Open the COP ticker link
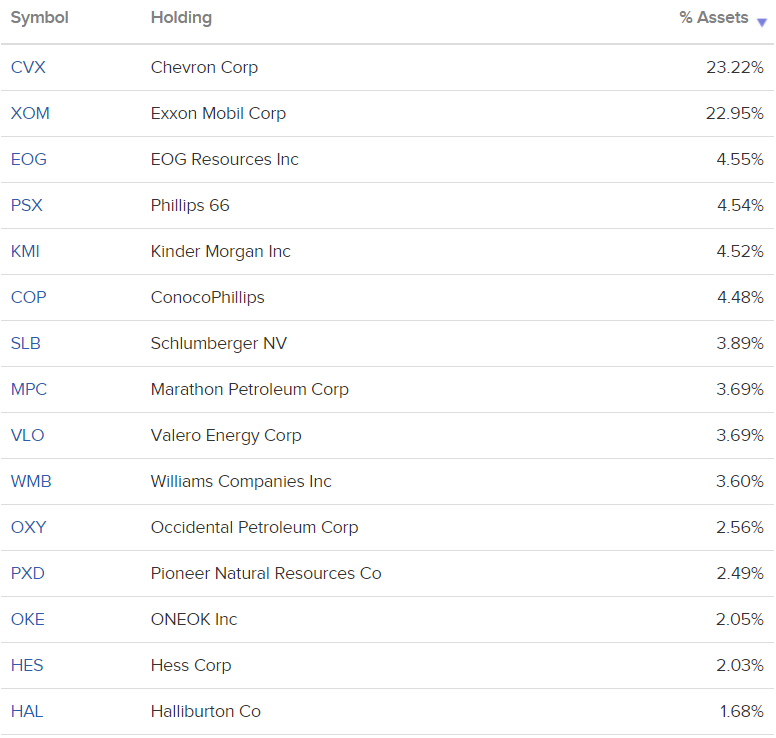776x738 pixels. click(29, 297)
